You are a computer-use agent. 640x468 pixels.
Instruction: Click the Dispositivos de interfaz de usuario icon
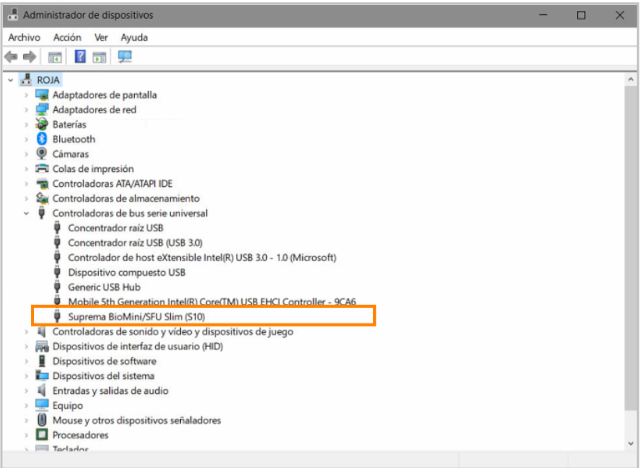point(42,346)
